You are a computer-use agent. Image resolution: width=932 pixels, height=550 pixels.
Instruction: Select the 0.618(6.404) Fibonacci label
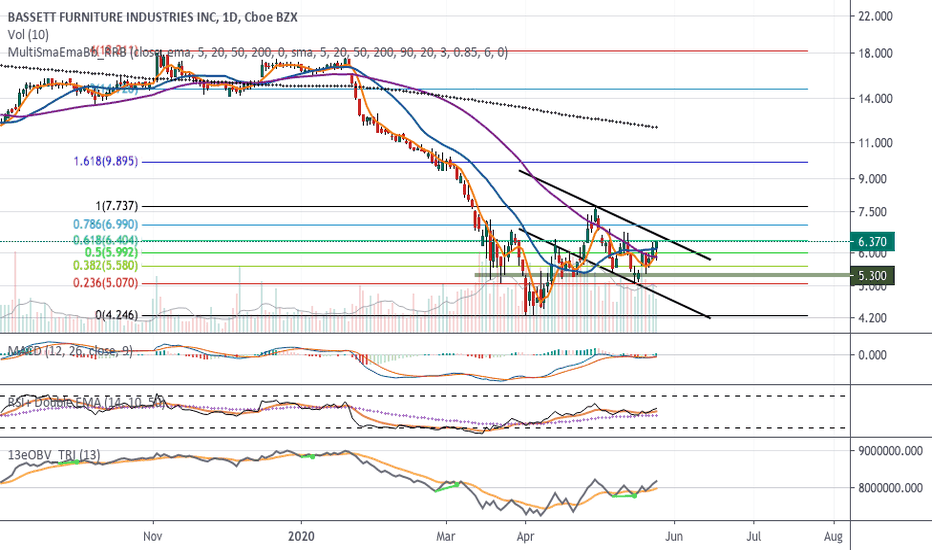tap(106, 240)
